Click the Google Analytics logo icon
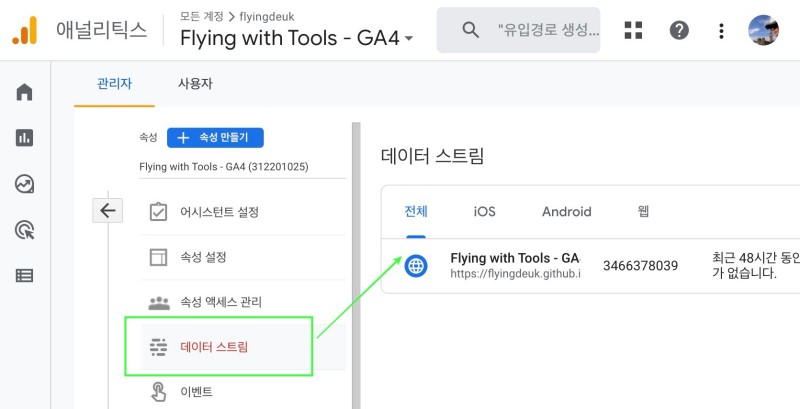The image size is (800, 409). 24,30
